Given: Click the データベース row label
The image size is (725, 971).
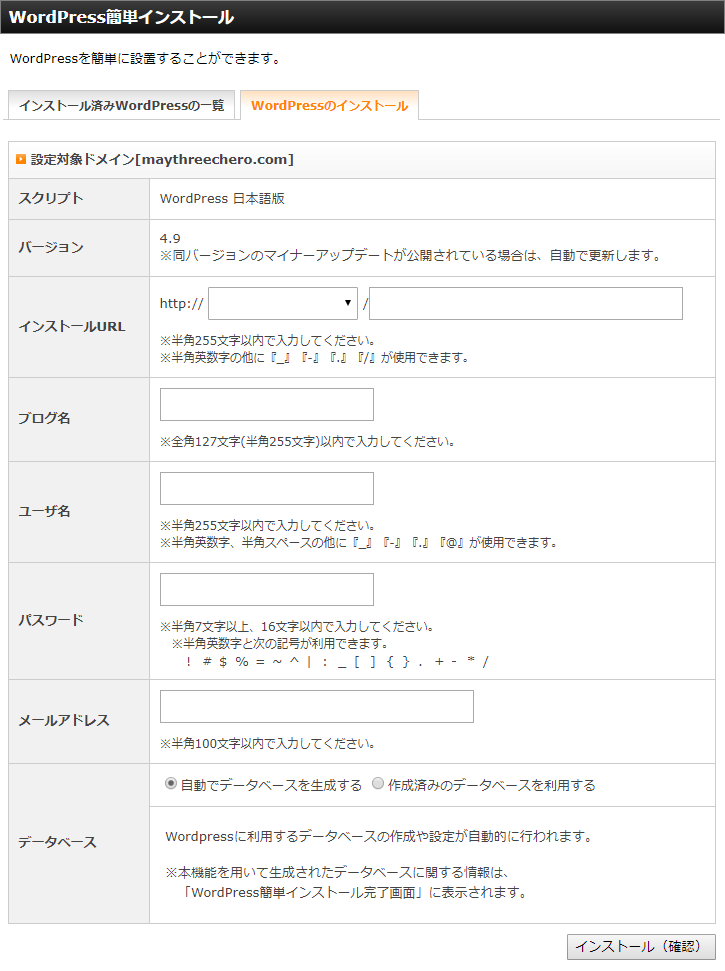Looking at the screenshot, I should coord(58,842).
